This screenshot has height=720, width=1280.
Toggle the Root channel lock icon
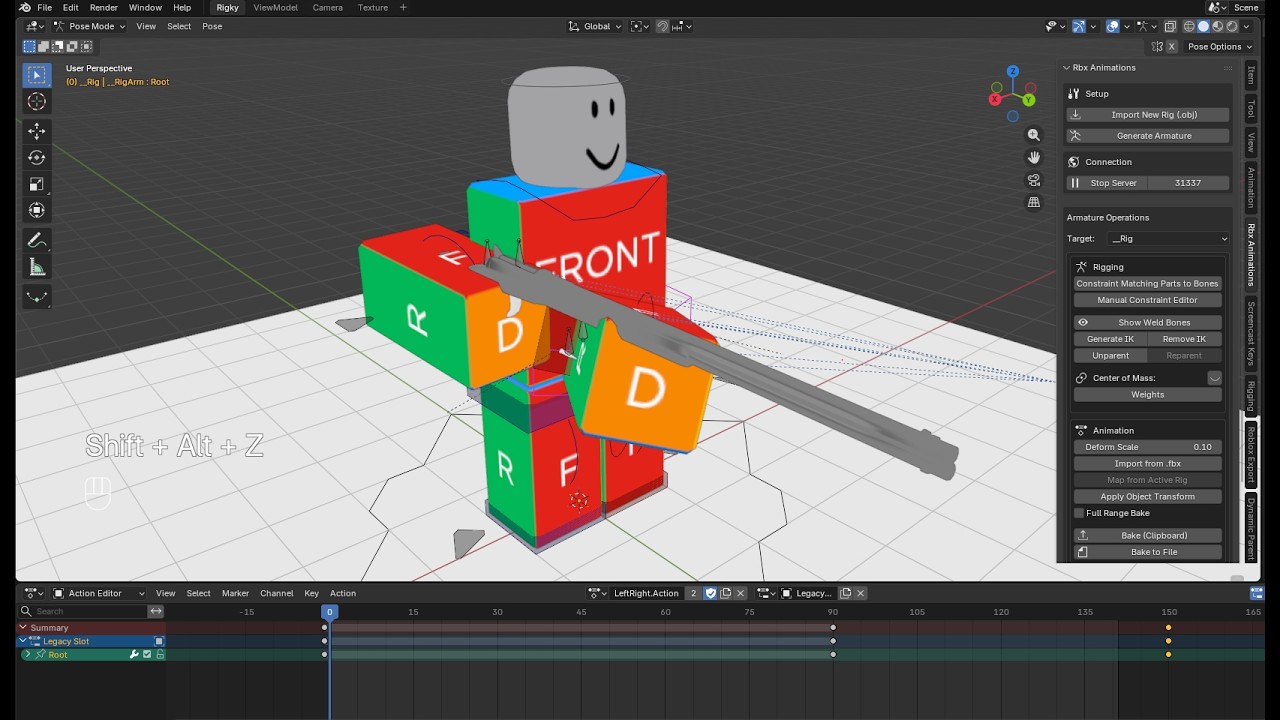[x=160, y=655]
